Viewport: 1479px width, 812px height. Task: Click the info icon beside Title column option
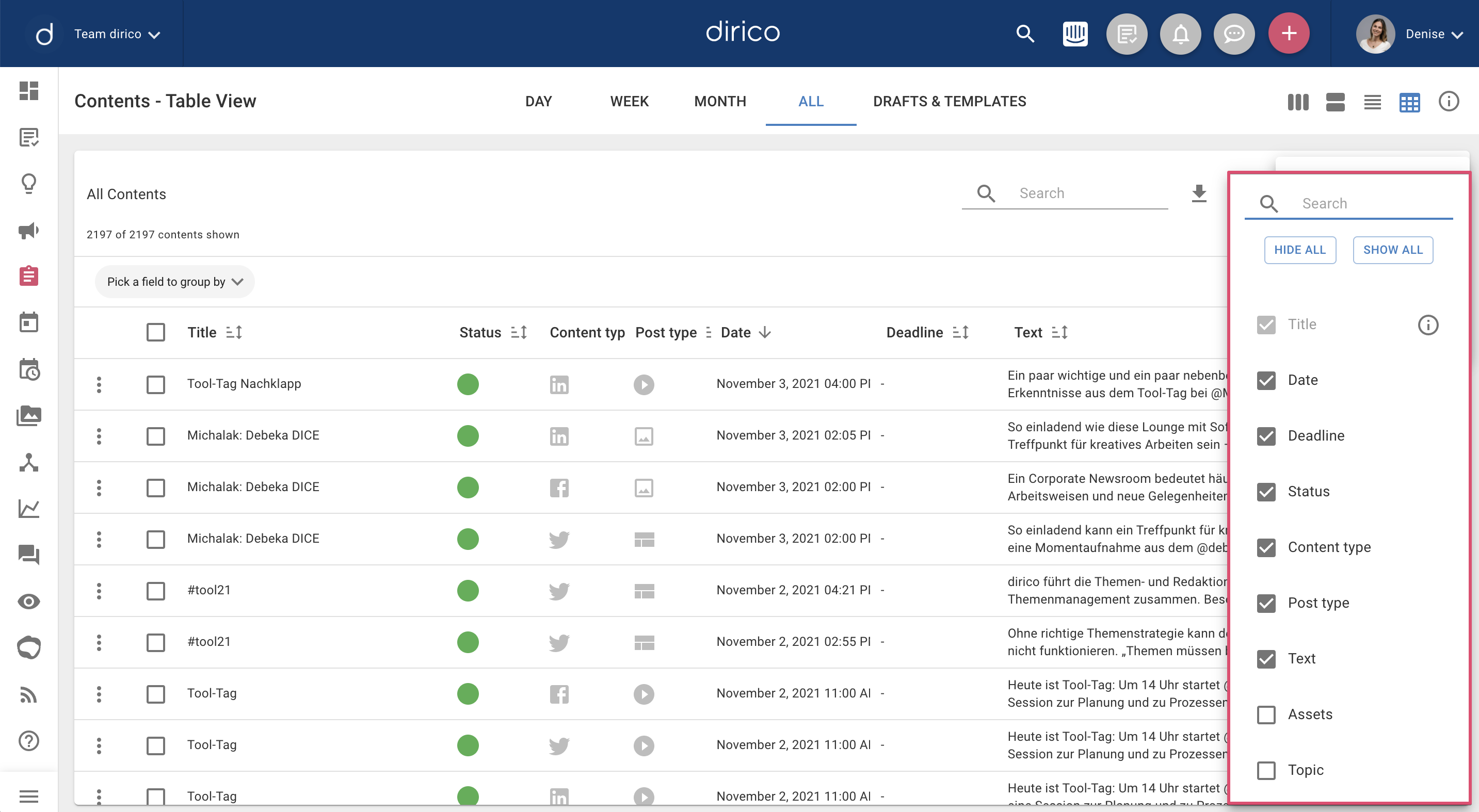tap(1428, 326)
